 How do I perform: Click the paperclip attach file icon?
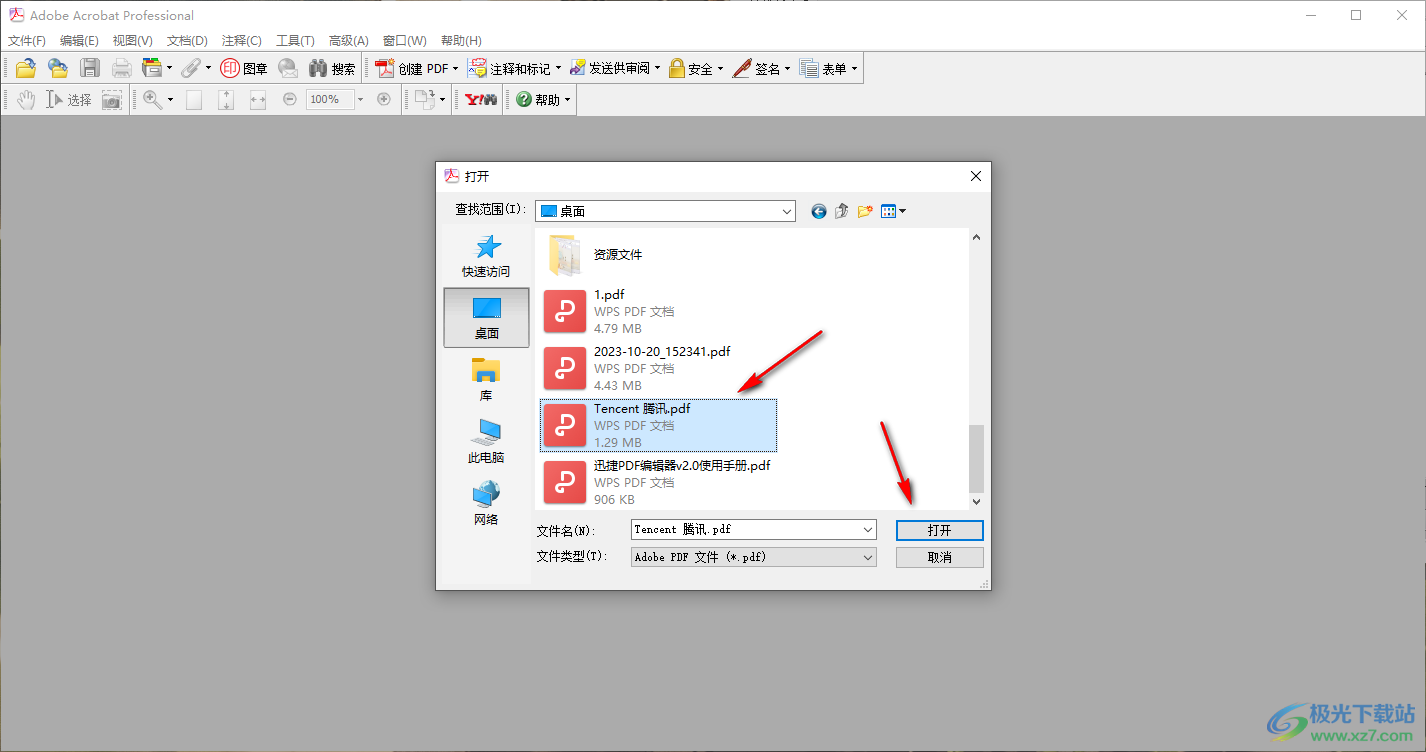190,68
